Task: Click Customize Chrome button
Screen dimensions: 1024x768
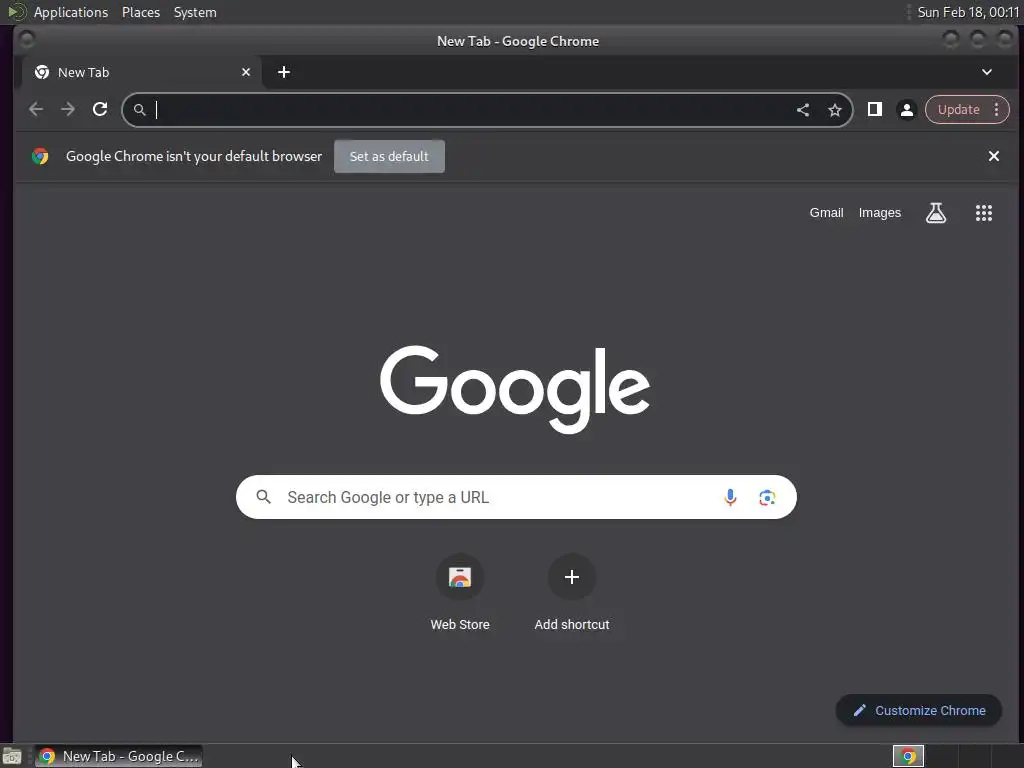Action: coord(919,711)
